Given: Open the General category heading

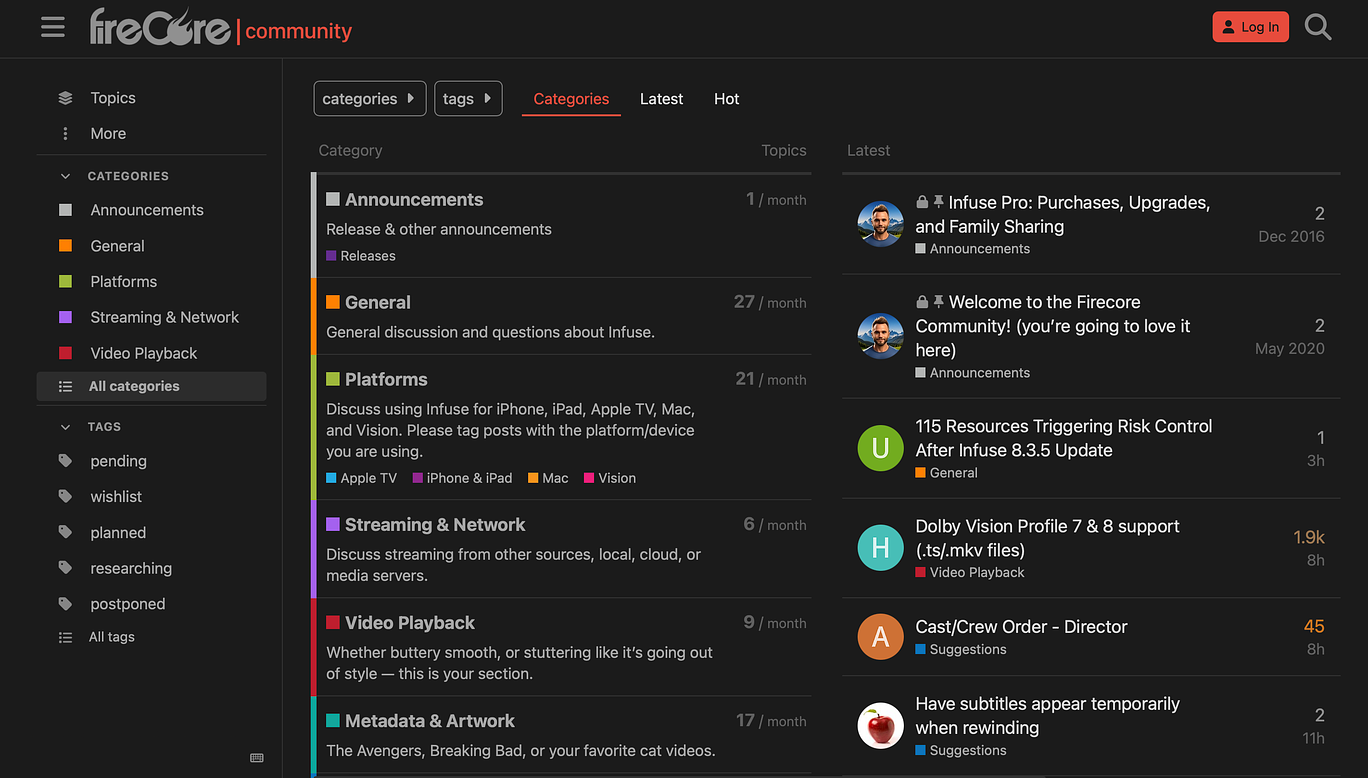Looking at the screenshot, I should point(378,302).
